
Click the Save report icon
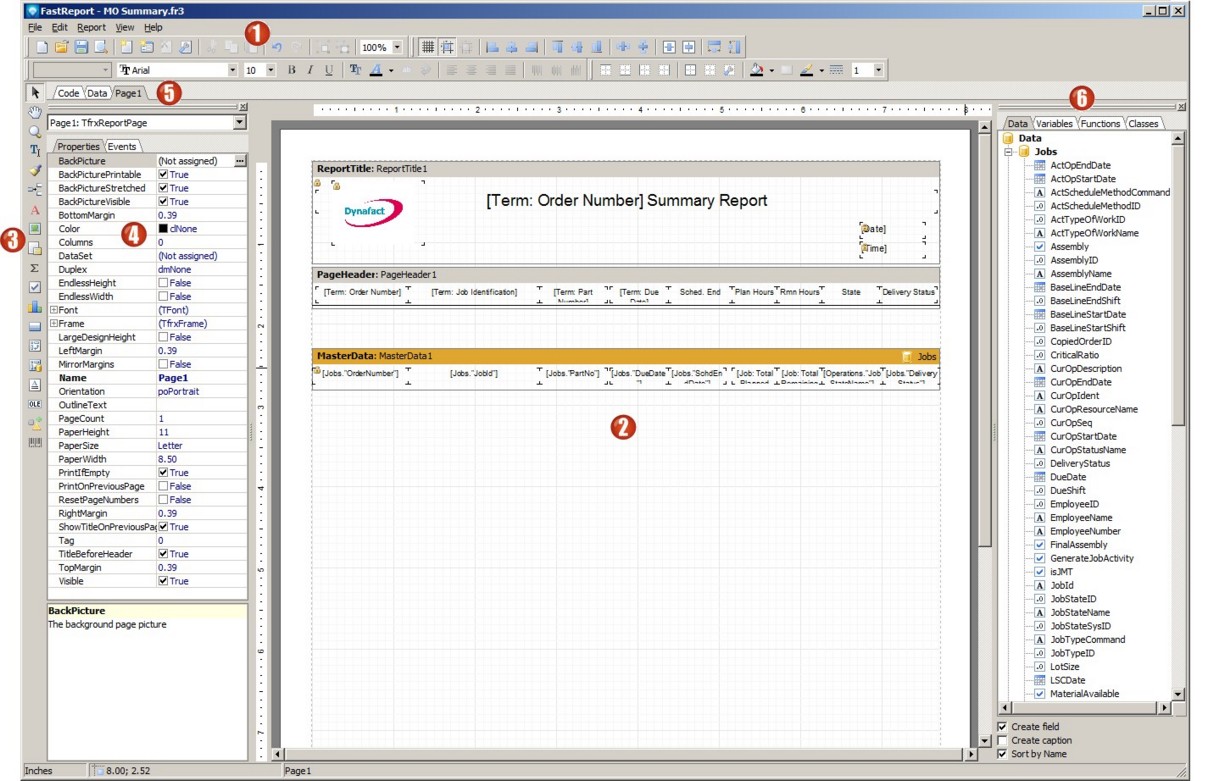pos(81,47)
